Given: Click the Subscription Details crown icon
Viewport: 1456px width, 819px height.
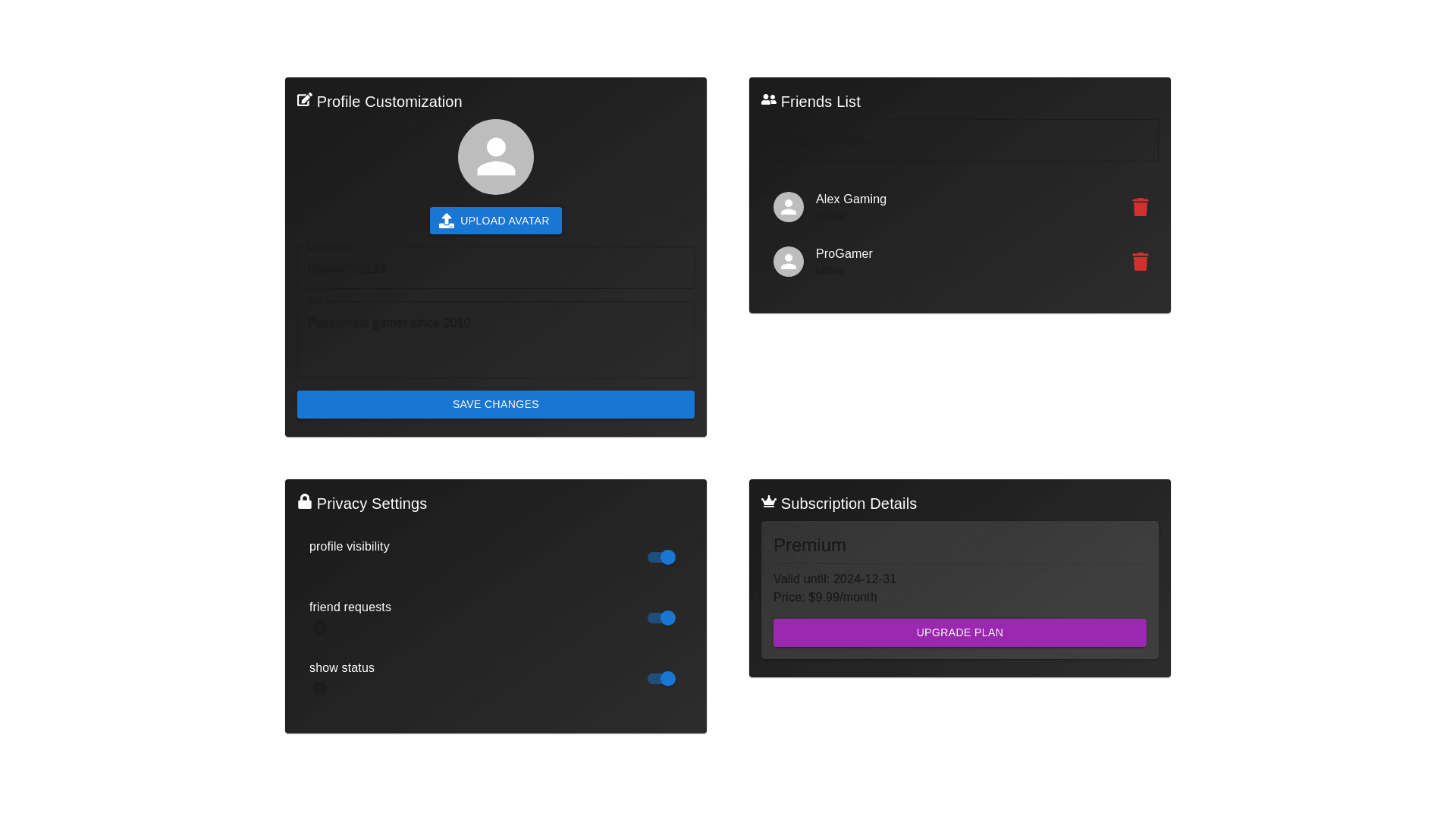Looking at the screenshot, I should click(x=768, y=502).
